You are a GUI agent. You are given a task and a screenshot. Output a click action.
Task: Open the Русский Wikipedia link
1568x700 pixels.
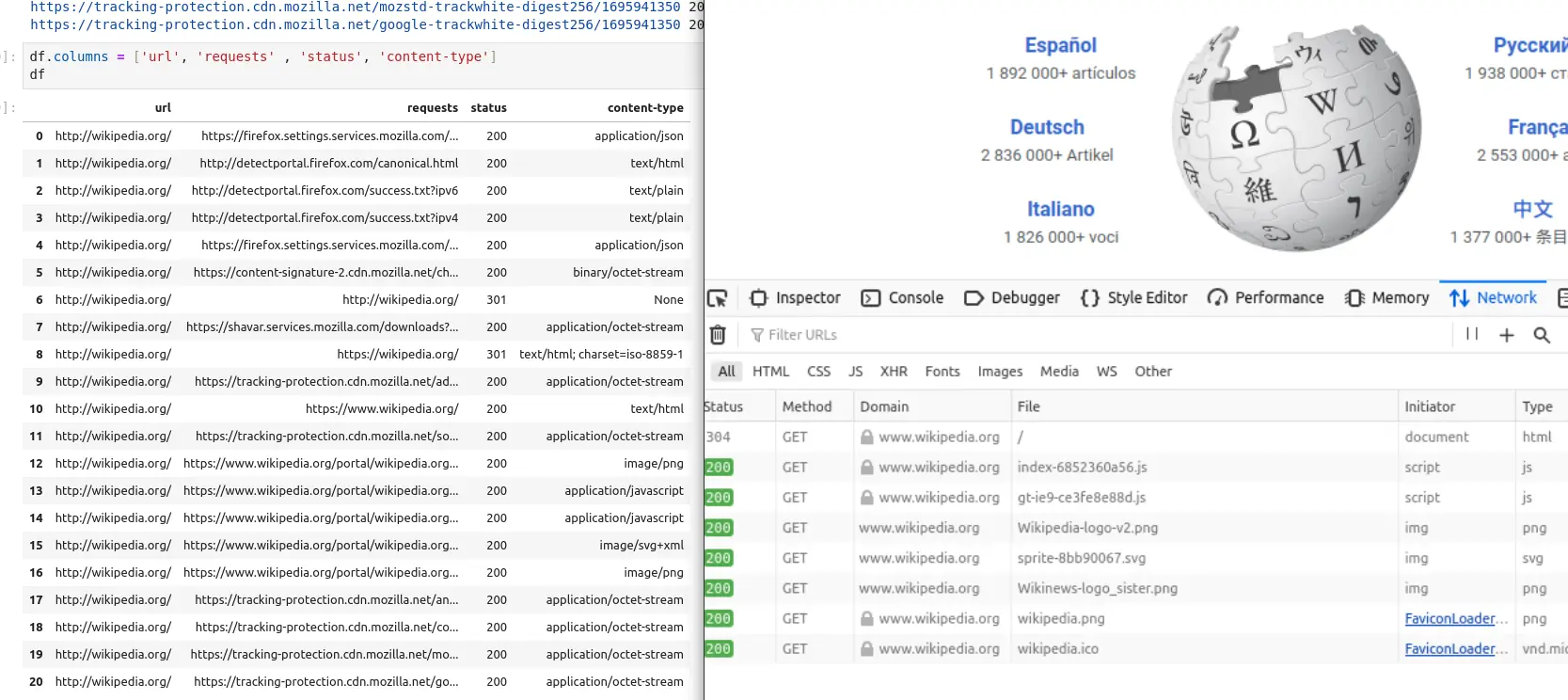coord(1530,45)
